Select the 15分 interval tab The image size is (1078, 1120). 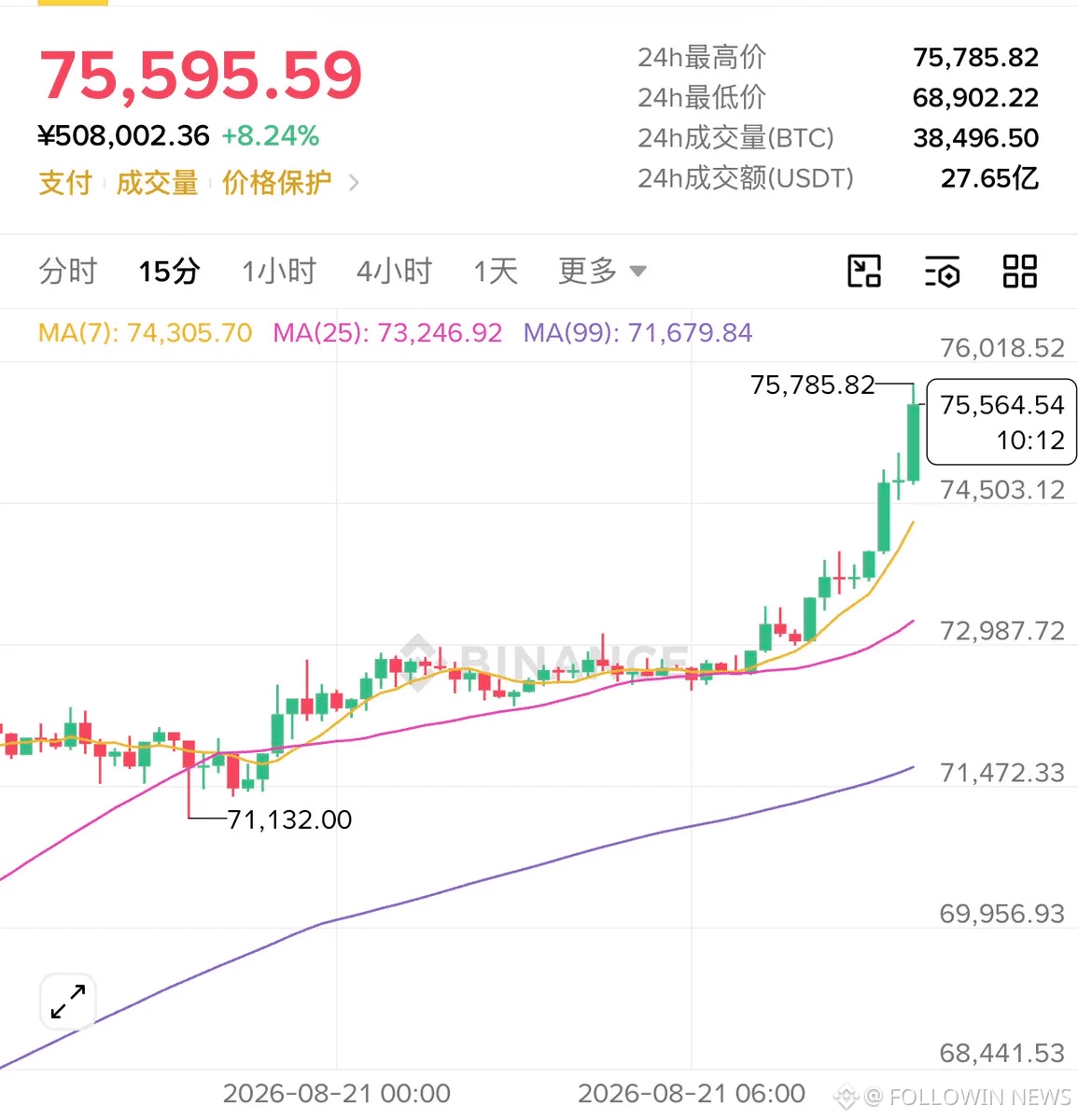pos(169,272)
